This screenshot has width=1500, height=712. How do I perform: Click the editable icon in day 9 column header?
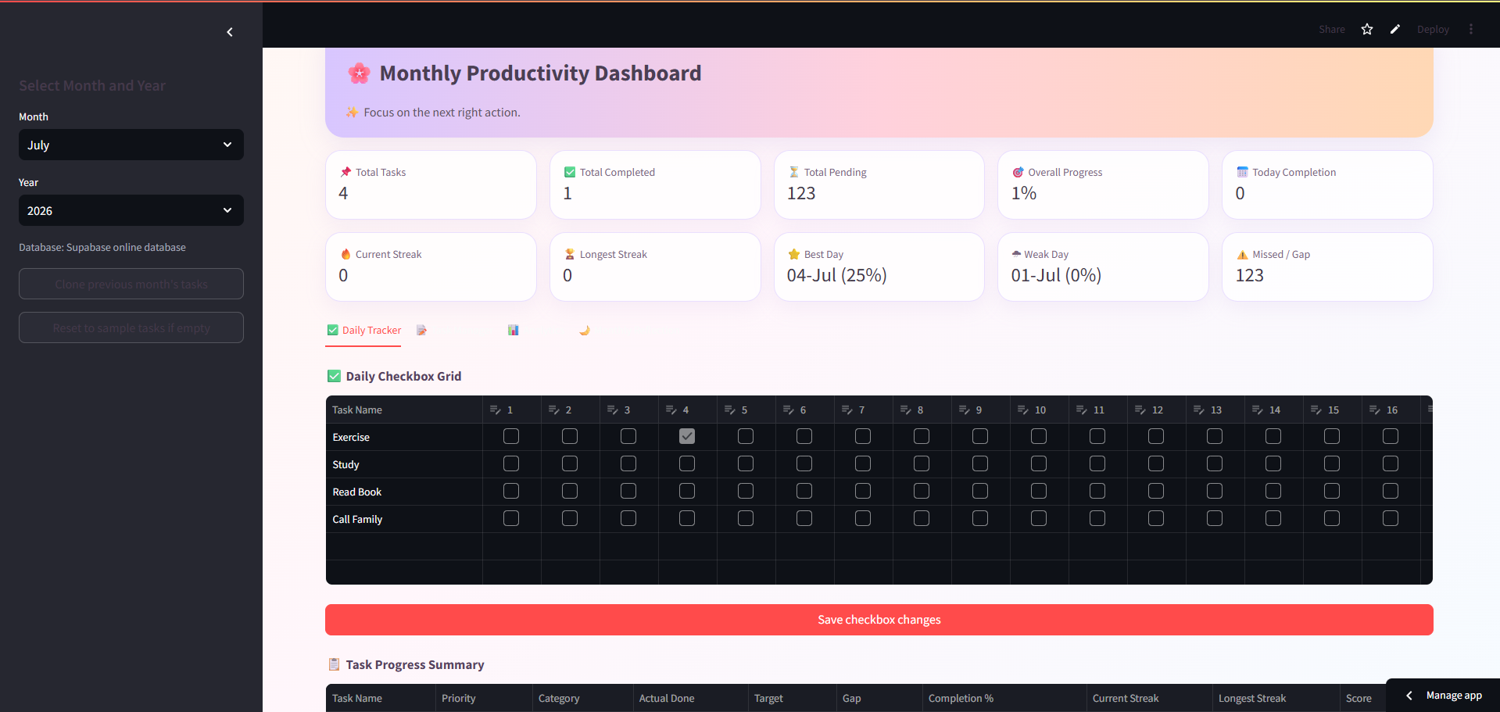coord(964,410)
